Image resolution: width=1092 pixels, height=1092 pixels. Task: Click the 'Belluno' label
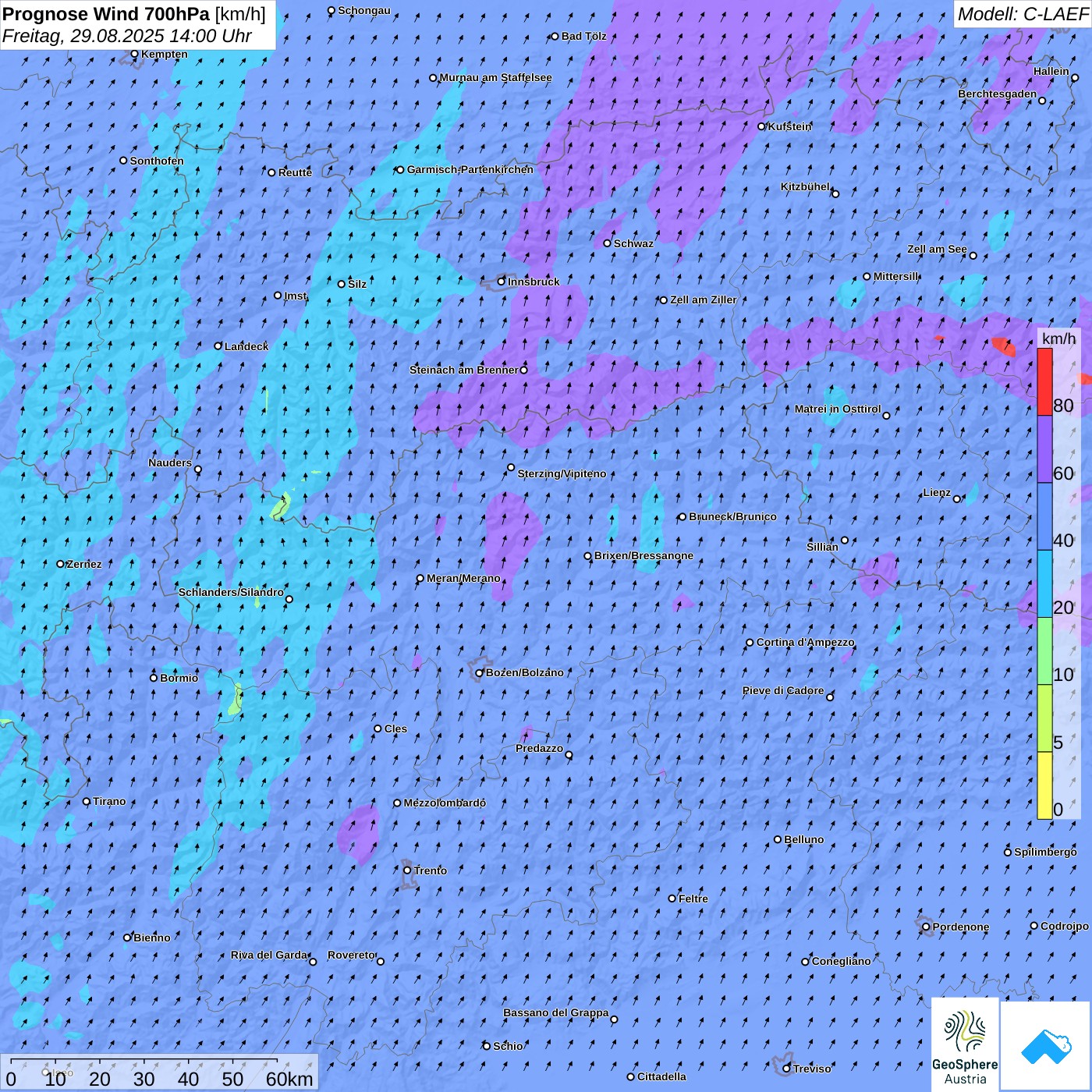click(803, 839)
